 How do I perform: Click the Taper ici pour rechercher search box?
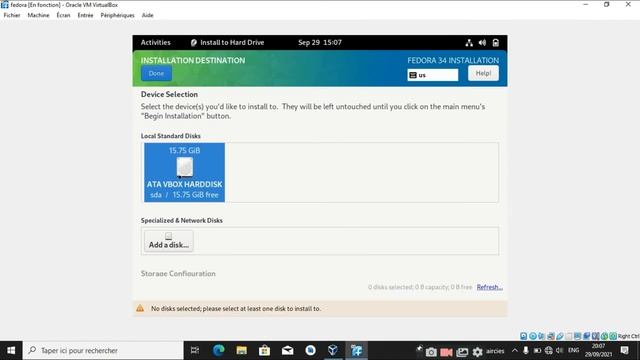click(x=103, y=351)
